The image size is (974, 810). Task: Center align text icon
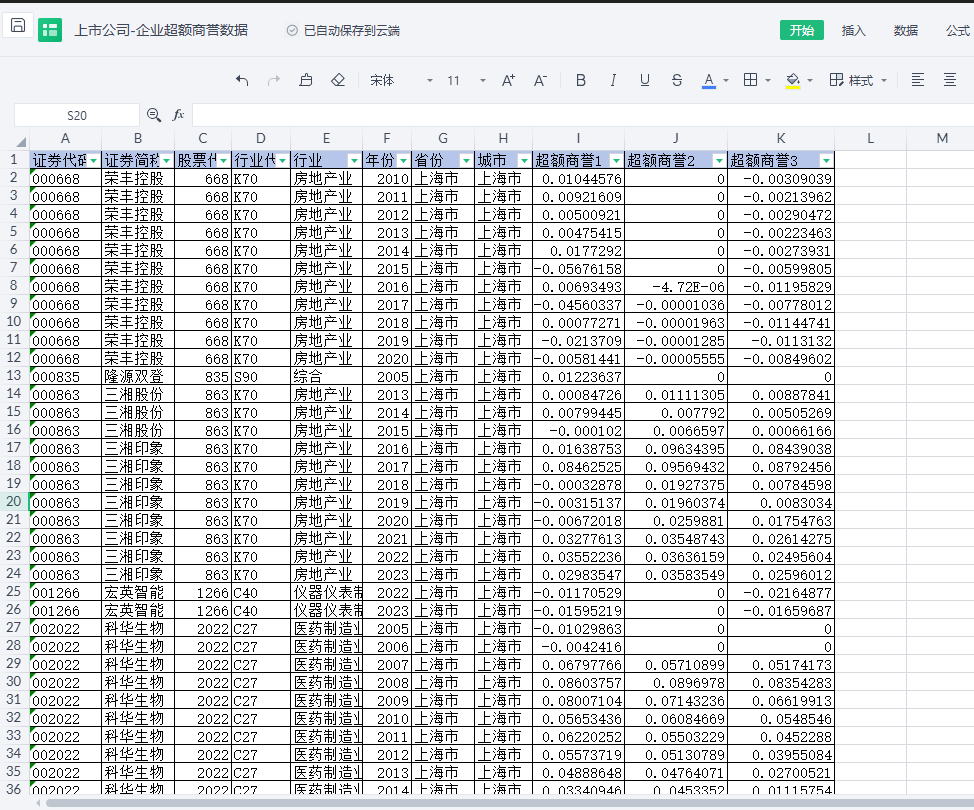tap(950, 80)
